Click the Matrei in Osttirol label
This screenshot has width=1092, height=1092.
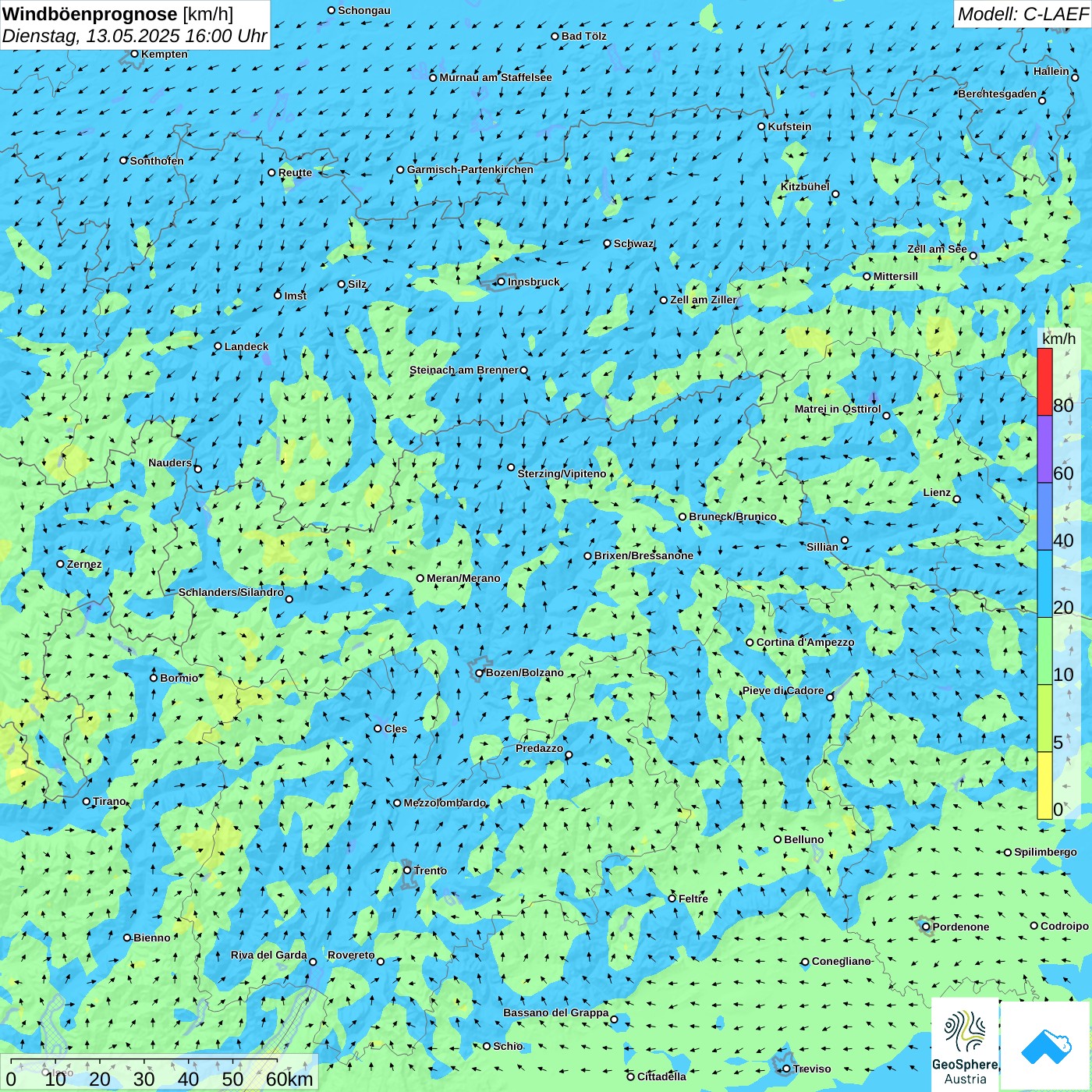click(838, 409)
